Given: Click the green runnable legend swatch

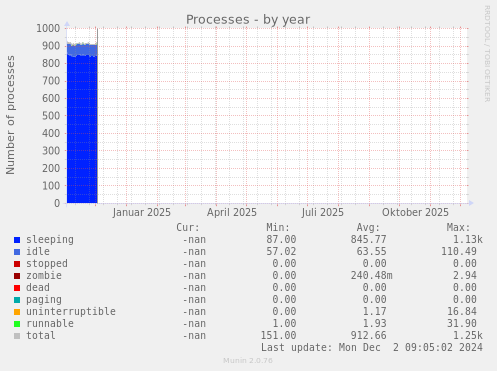Looking at the screenshot, I should click(17, 324).
